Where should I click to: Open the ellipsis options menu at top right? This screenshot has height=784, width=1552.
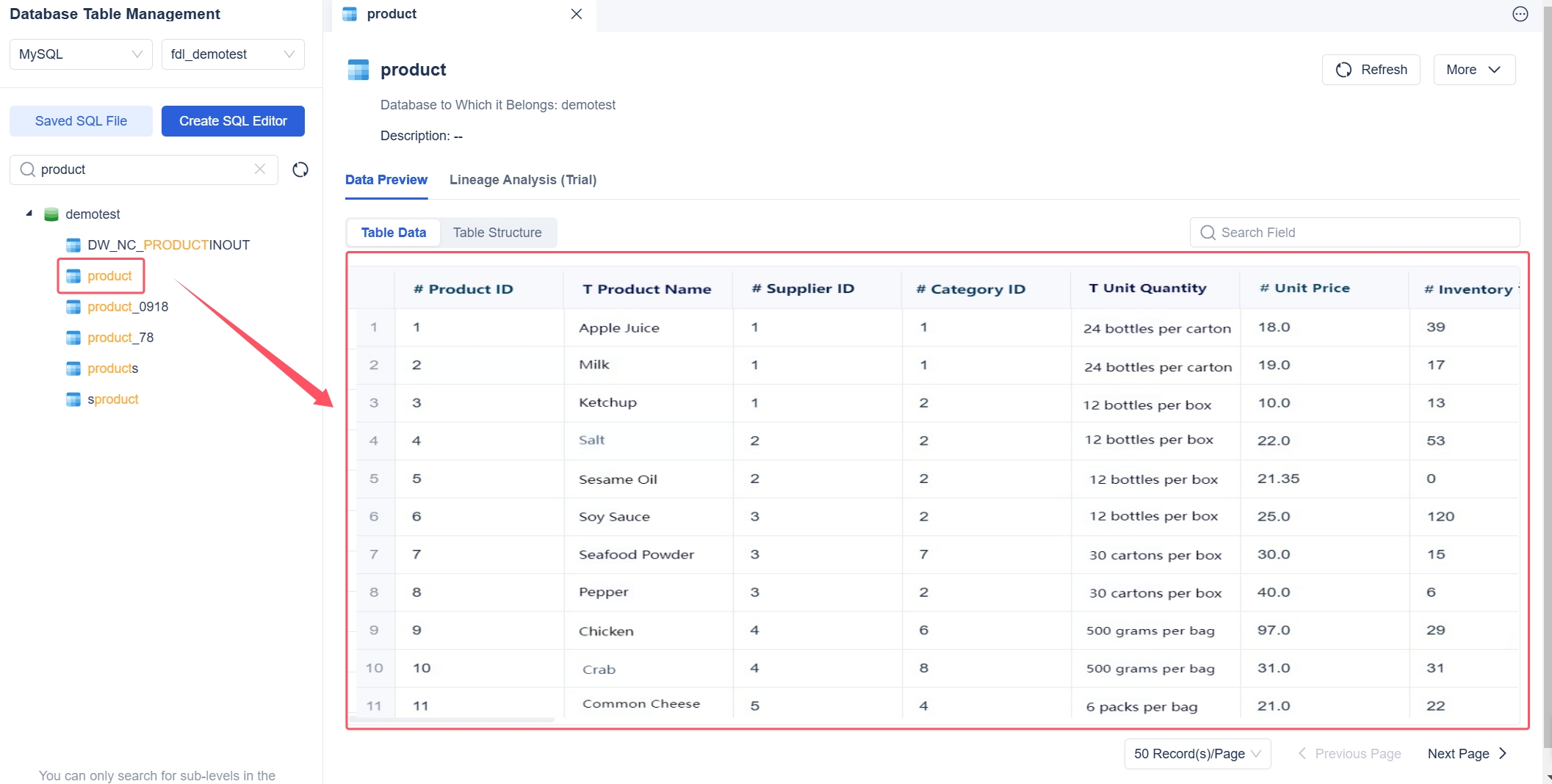click(1520, 14)
